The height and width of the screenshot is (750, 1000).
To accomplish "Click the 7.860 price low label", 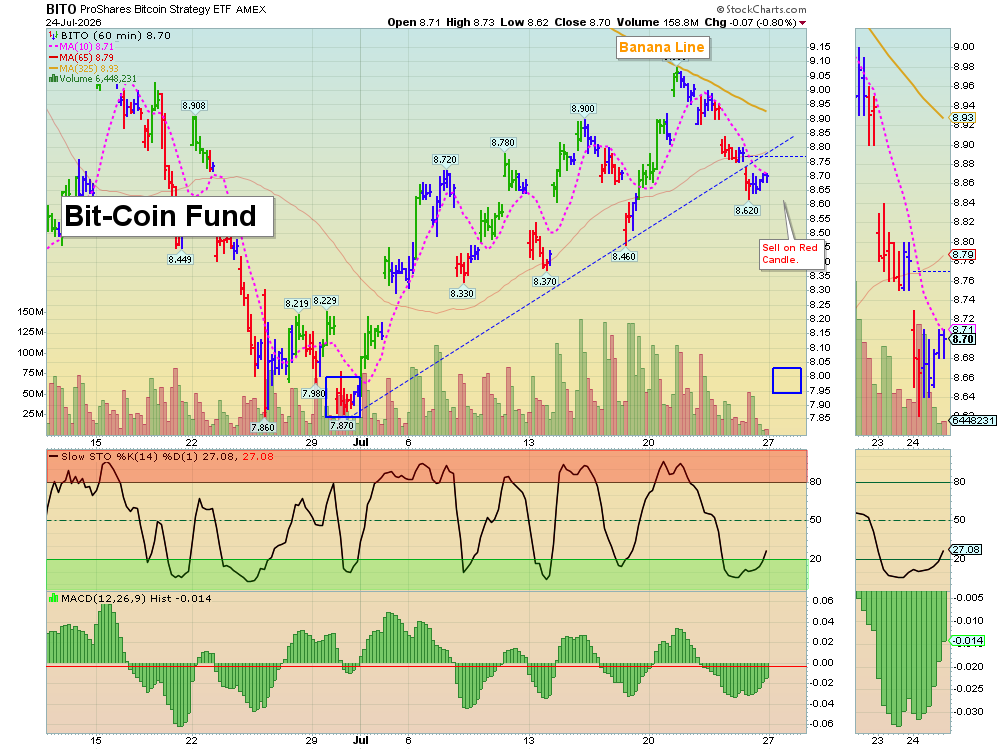I will [263, 427].
